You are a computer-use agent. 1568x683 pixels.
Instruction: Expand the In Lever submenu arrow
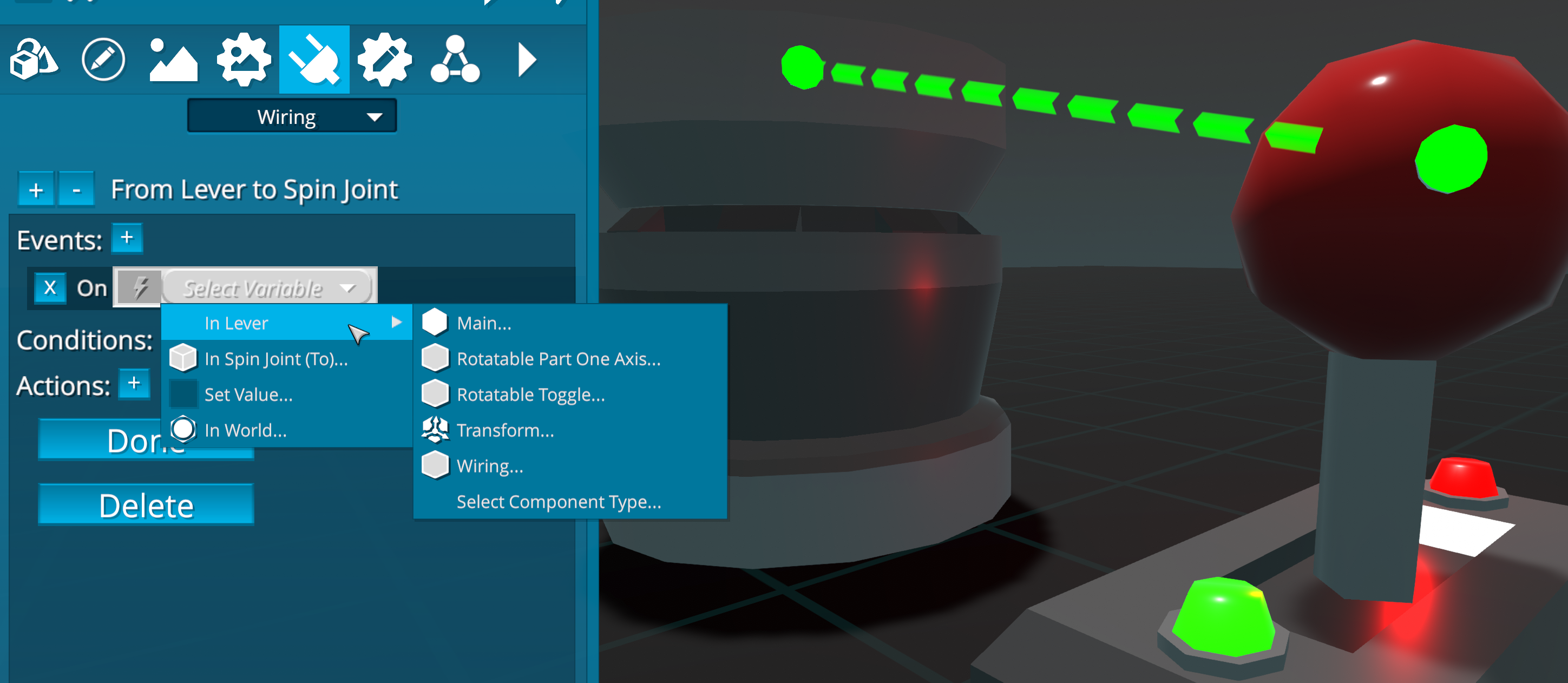[x=396, y=322]
